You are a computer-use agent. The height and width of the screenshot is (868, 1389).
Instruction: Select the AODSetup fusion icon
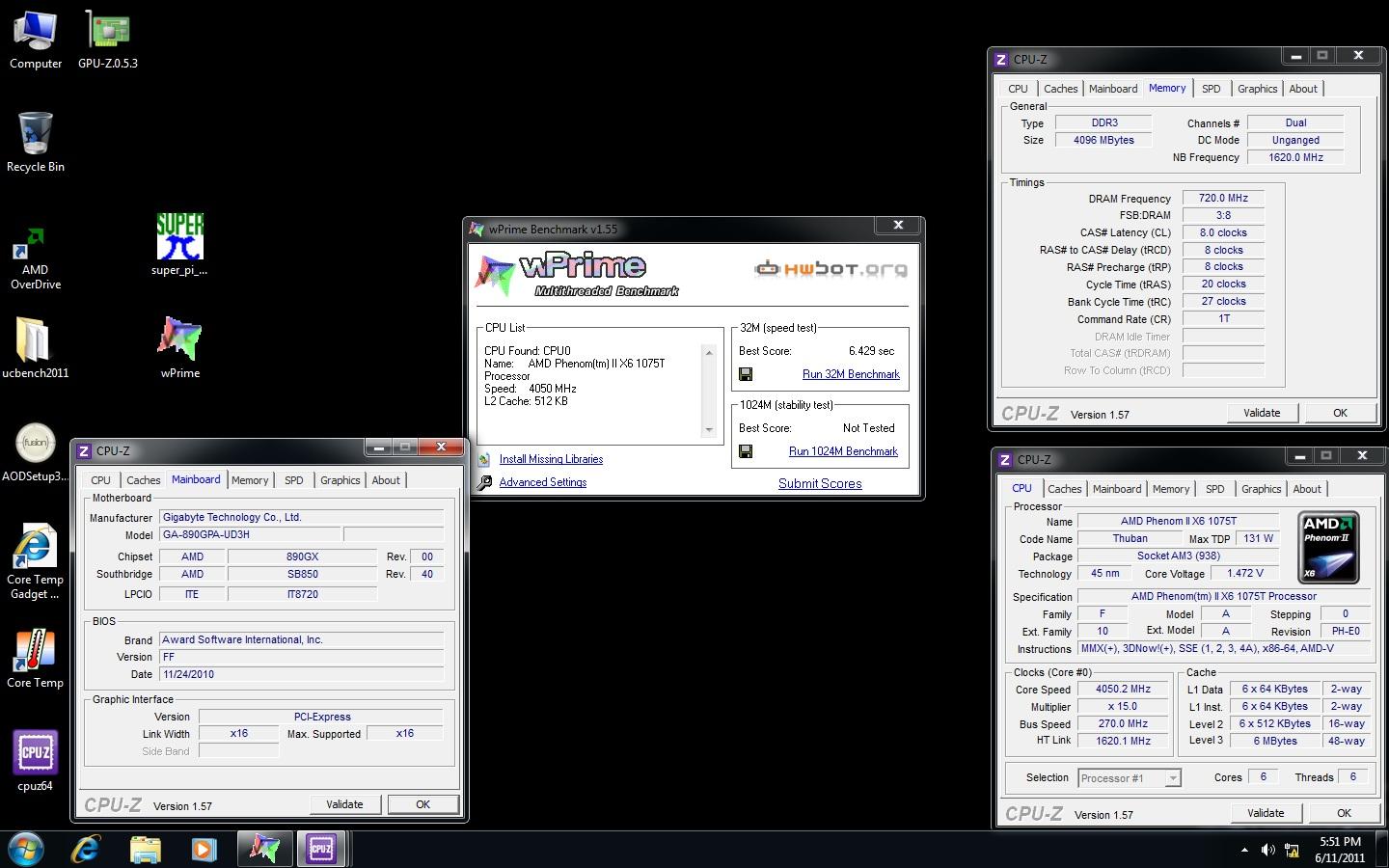tap(36, 453)
